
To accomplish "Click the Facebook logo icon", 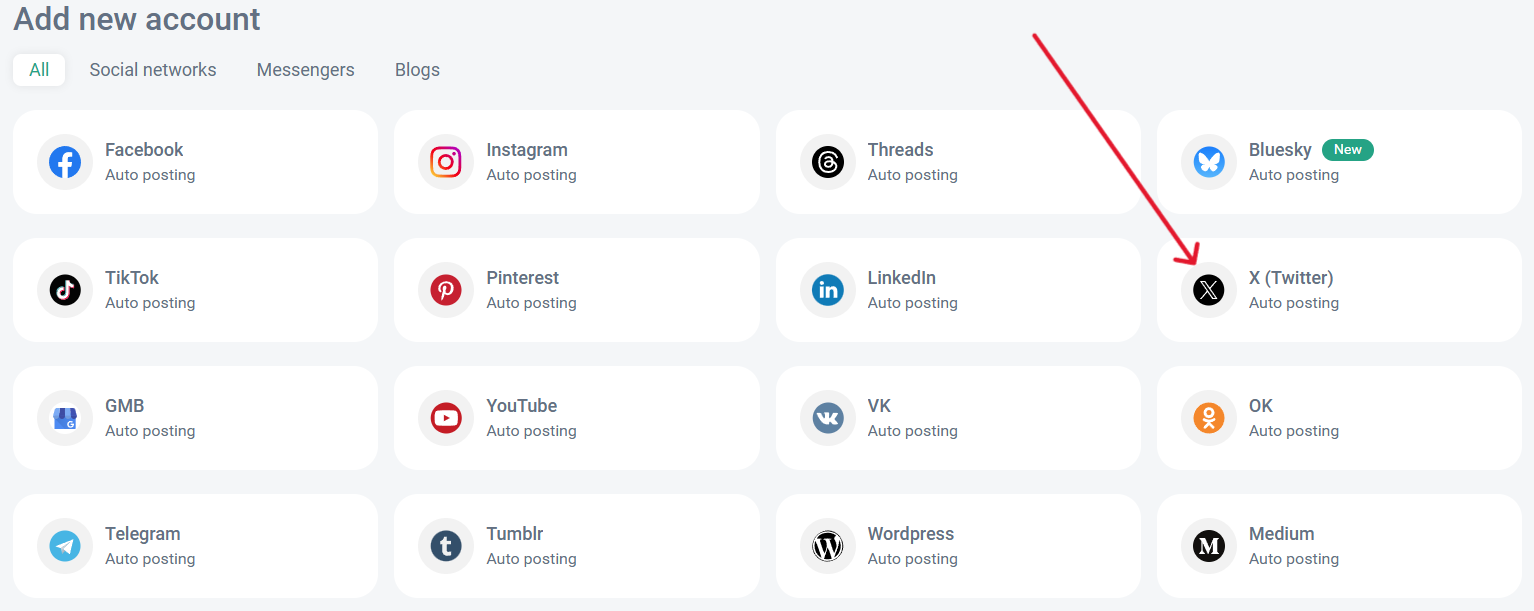I will pyautogui.click(x=65, y=162).
